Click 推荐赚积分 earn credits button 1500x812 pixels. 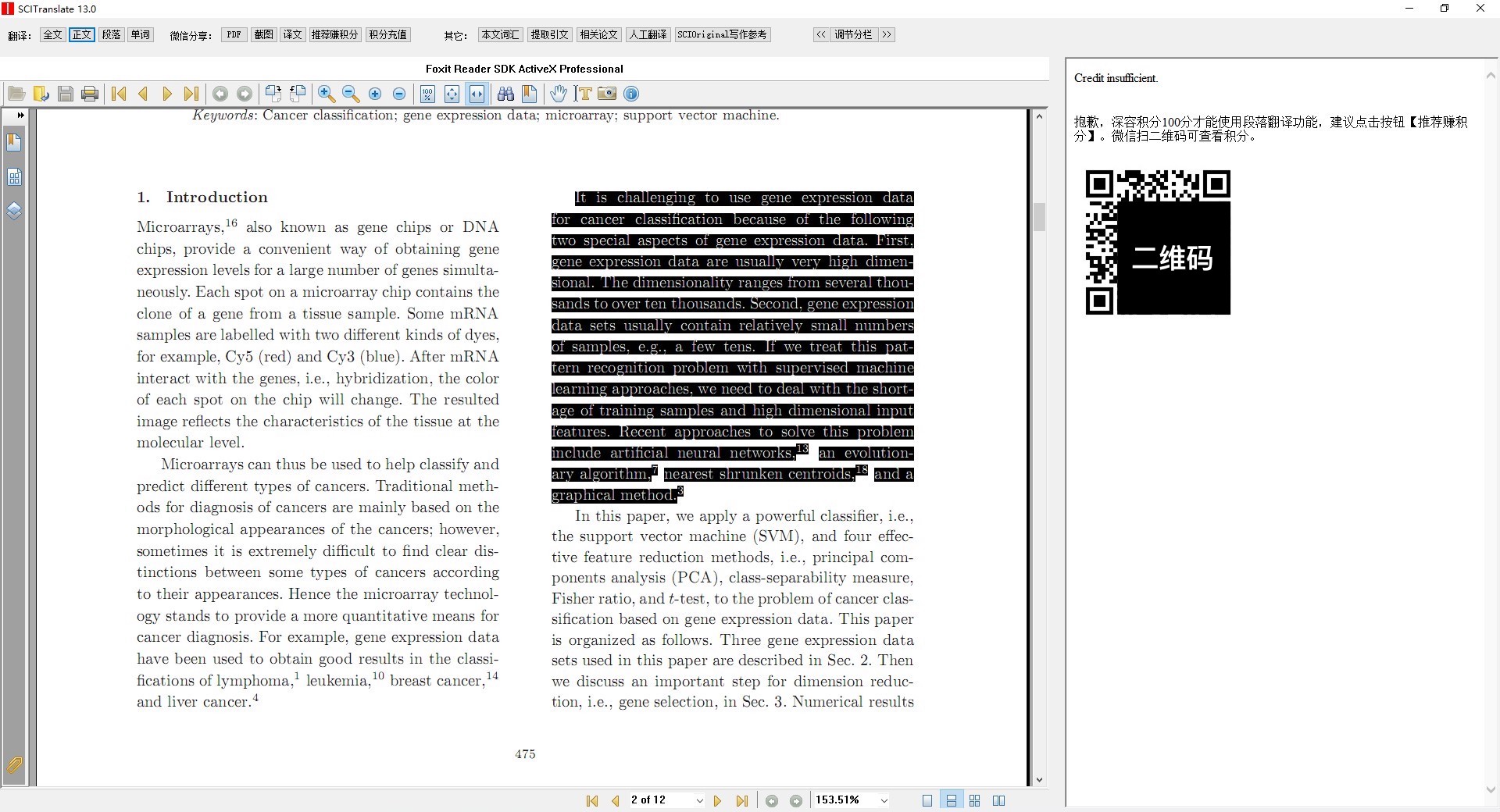click(x=335, y=34)
